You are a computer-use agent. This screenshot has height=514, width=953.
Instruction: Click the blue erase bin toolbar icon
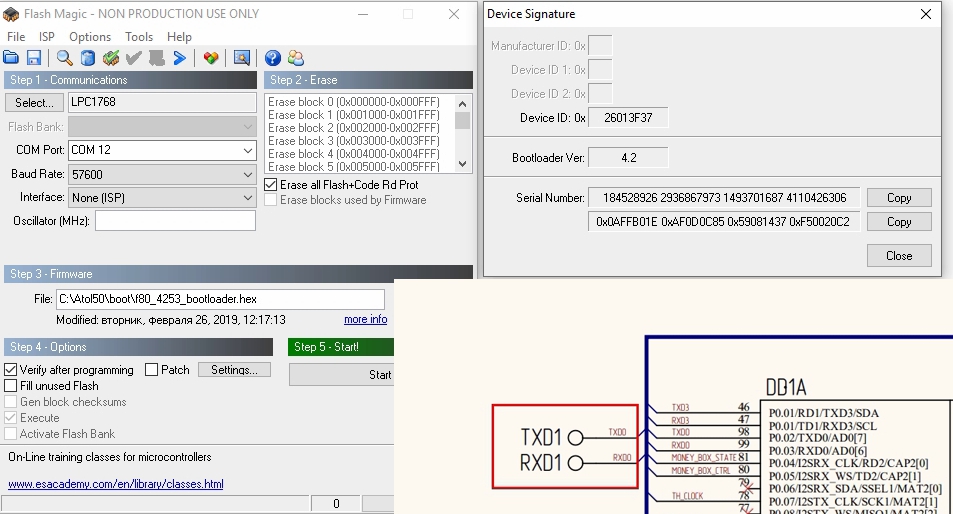[x=88, y=58]
